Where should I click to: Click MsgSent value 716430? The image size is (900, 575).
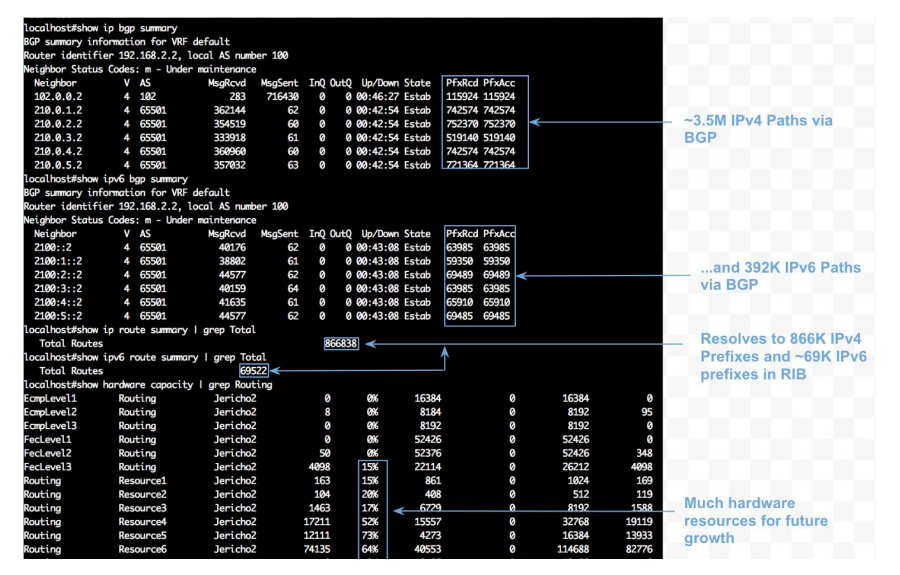pos(282,96)
